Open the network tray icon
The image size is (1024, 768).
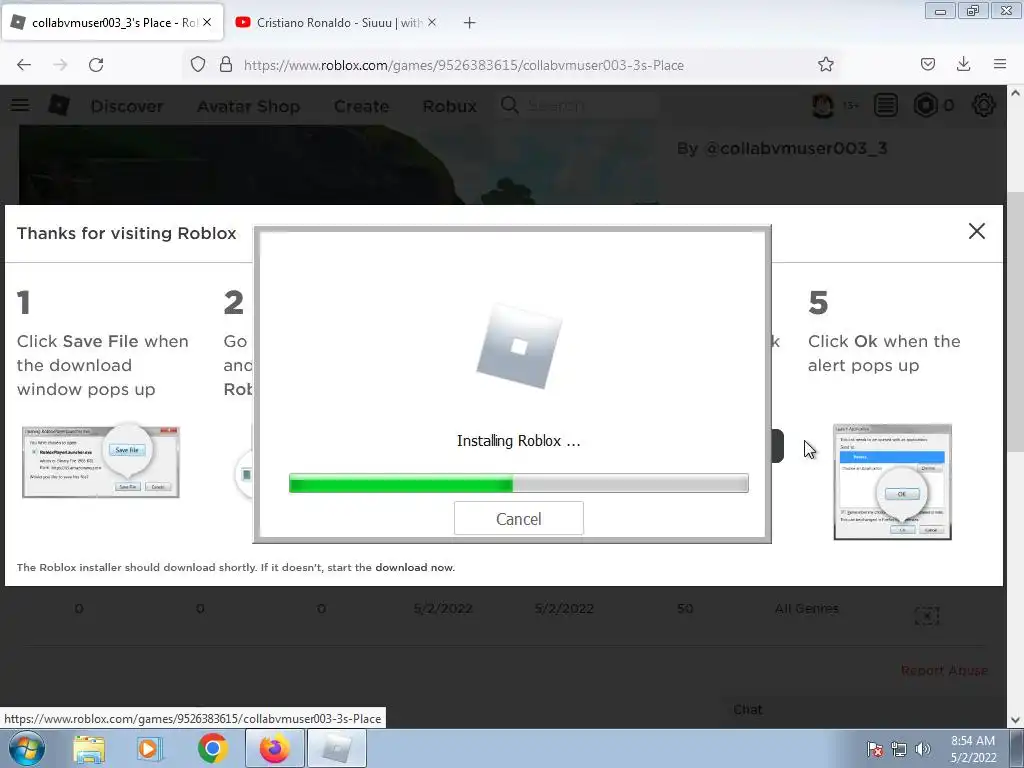(x=899, y=749)
